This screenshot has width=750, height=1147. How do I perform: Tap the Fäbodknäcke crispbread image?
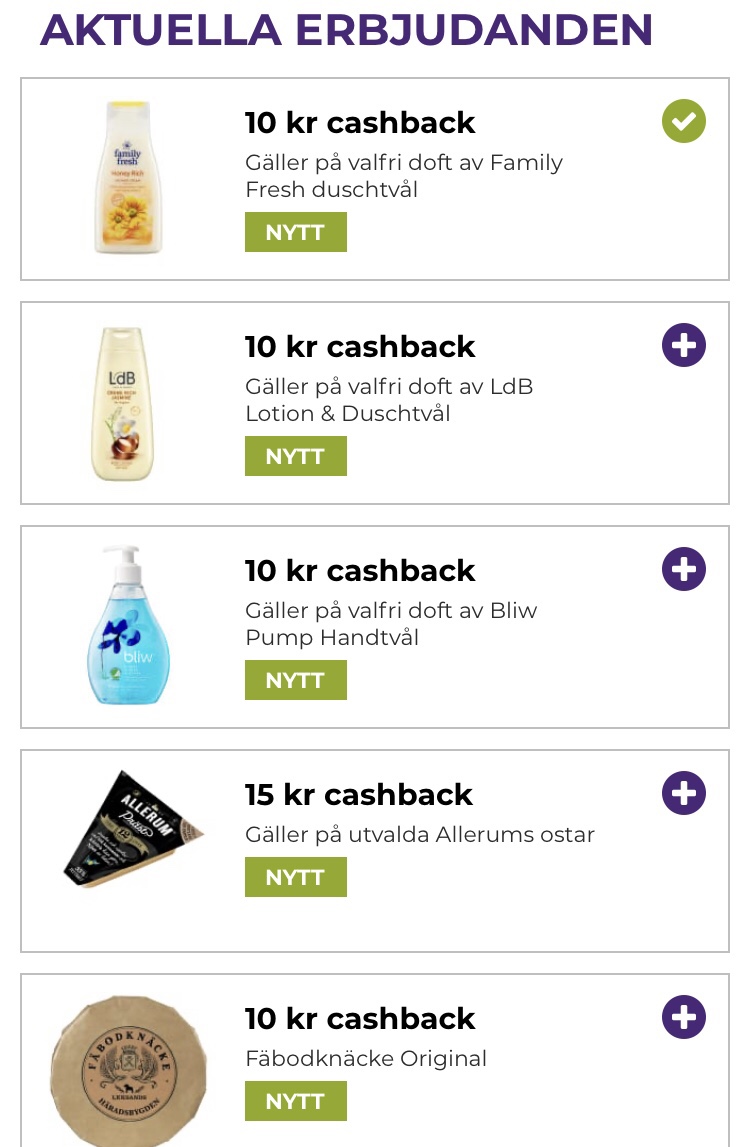[128, 1070]
